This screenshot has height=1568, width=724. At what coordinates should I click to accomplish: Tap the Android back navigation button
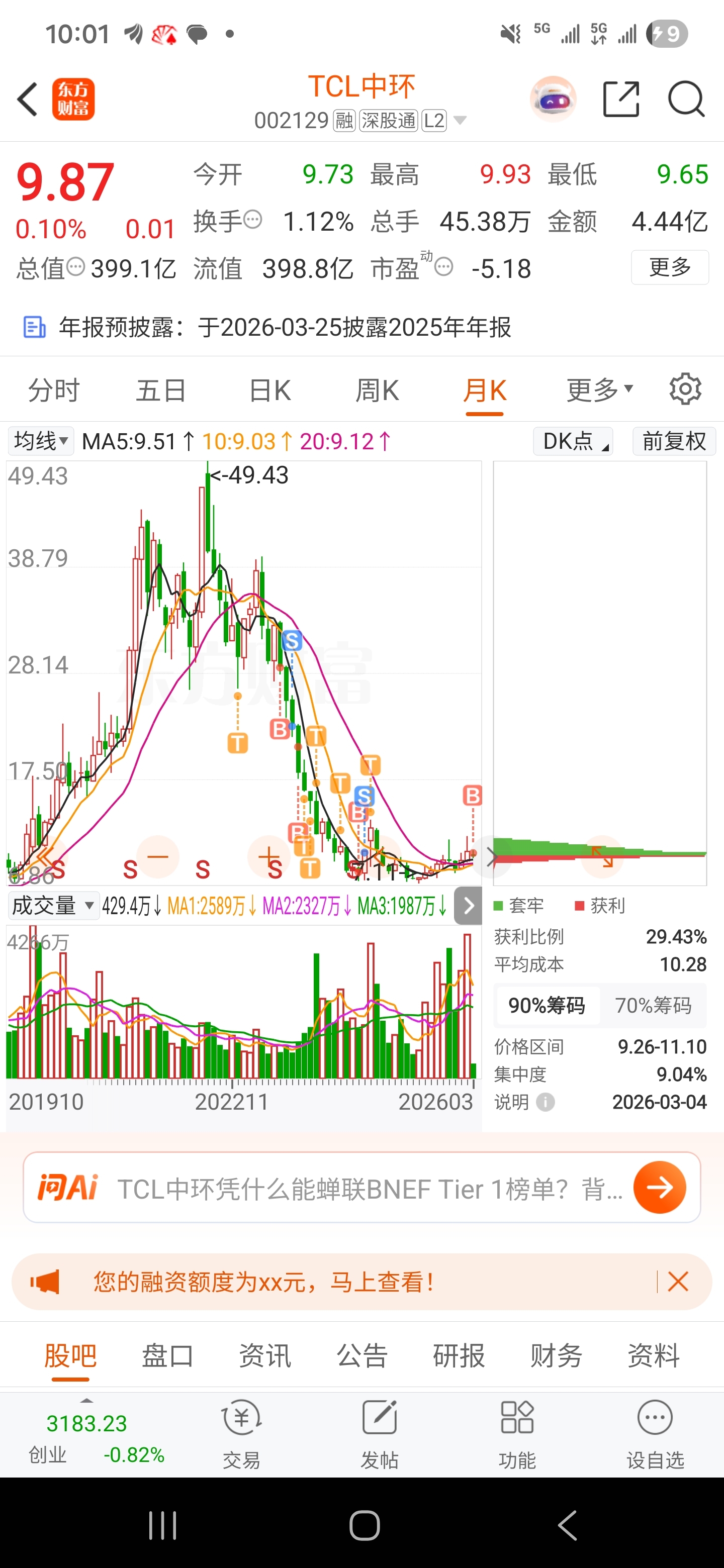pyautogui.click(x=567, y=1525)
